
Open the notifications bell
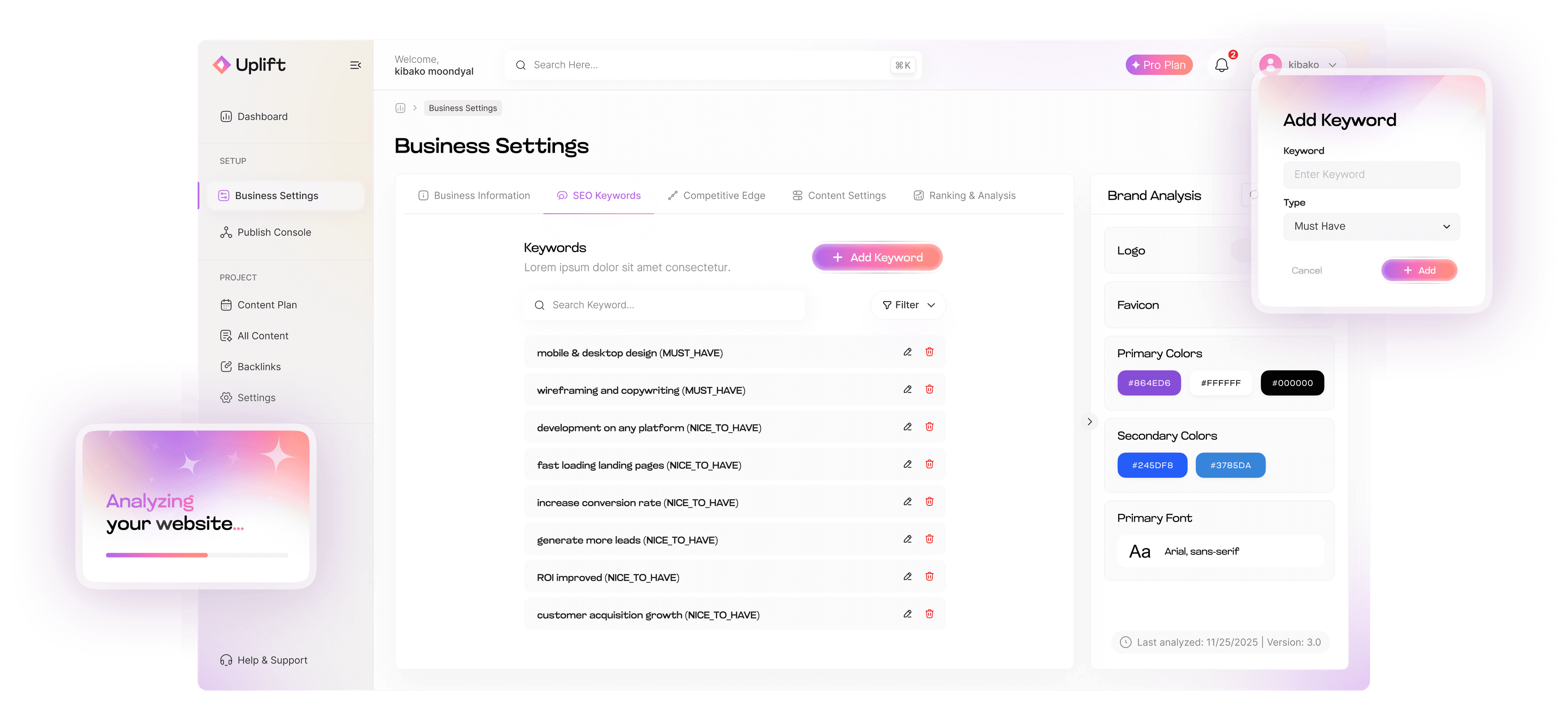[x=1221, y=65]
